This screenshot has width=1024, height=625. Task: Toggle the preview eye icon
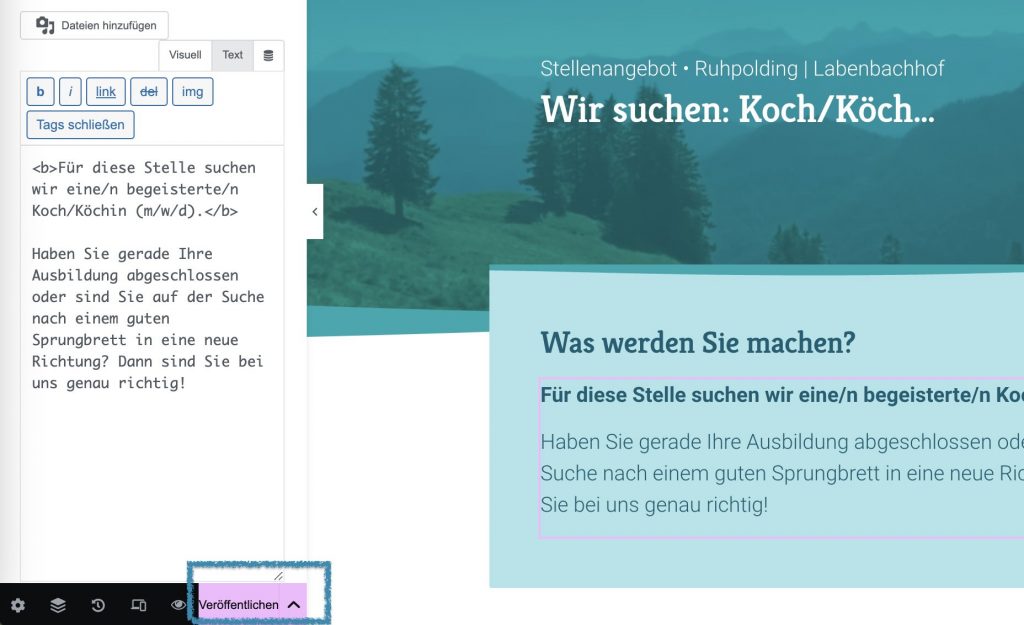point(178,605)
